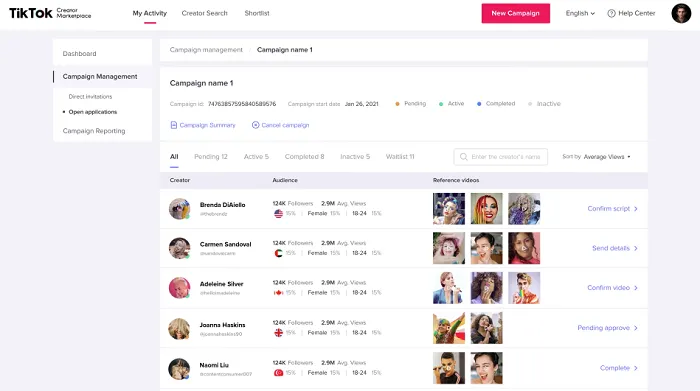
Task: Click the TikTok Creator Marketplace logo
Action: [50, 13]
